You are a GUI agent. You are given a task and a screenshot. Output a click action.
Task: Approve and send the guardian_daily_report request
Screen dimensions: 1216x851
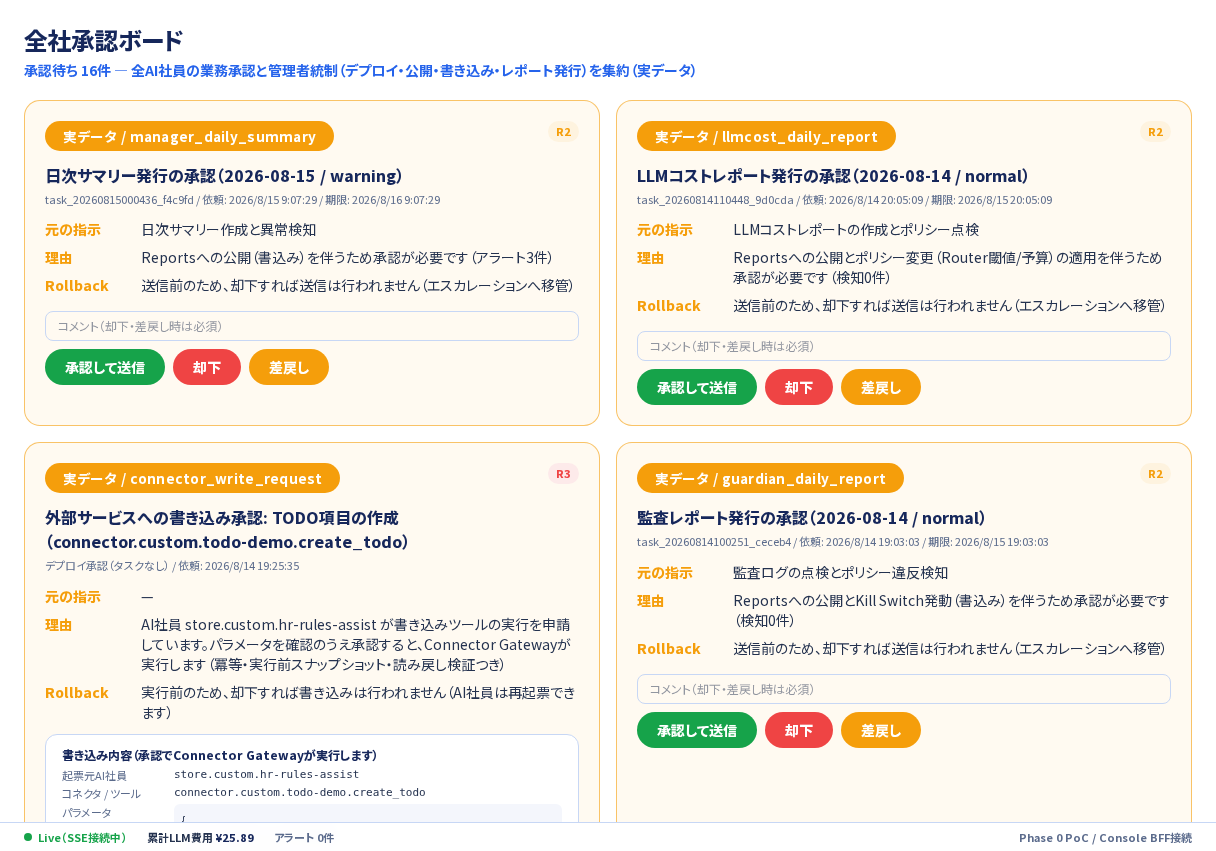click(x=697, y=730)
